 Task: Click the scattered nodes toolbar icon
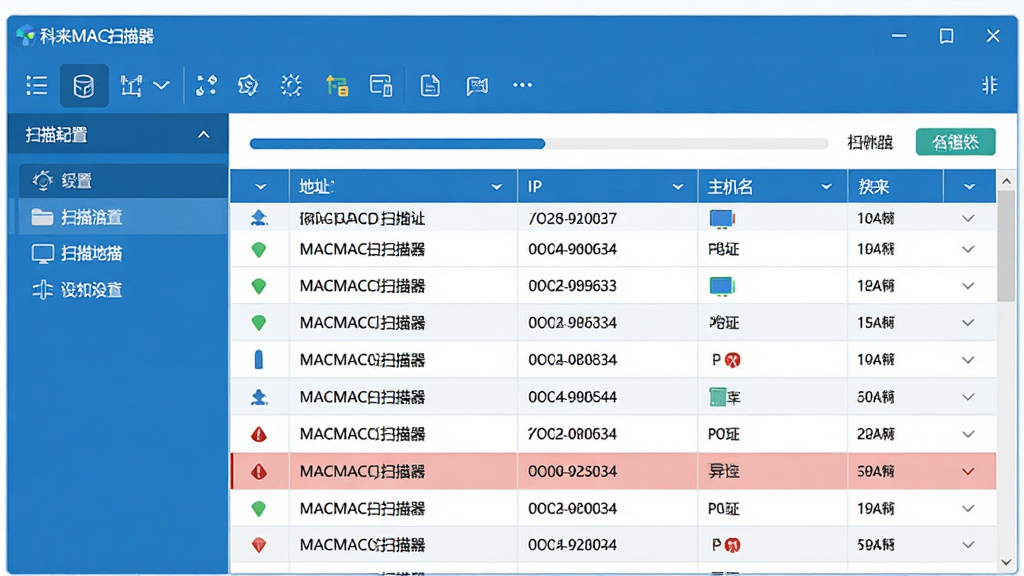point(206,86)
